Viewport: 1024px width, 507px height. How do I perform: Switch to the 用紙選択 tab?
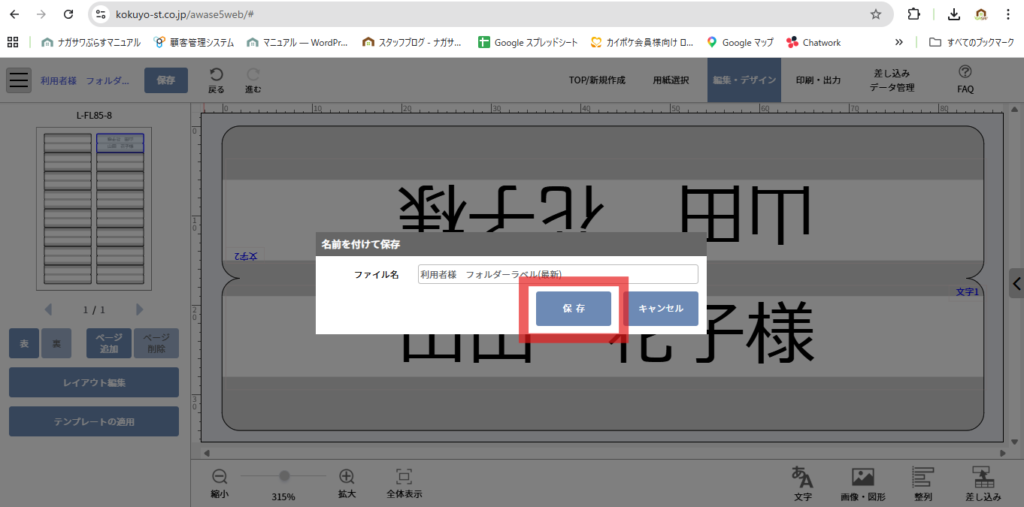point(669,80)
